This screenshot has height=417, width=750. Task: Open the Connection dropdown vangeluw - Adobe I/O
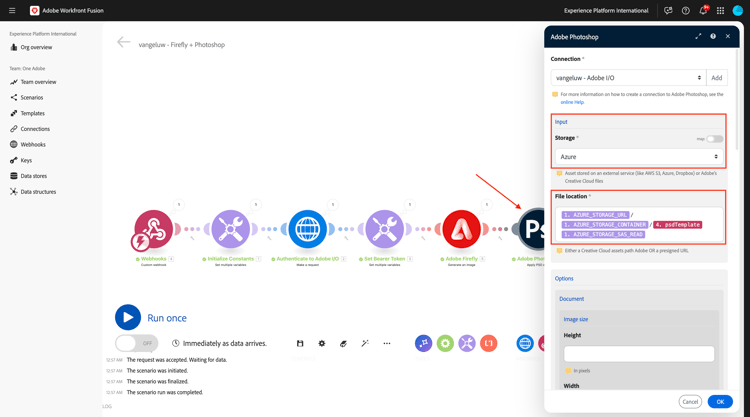click(628, 77)
